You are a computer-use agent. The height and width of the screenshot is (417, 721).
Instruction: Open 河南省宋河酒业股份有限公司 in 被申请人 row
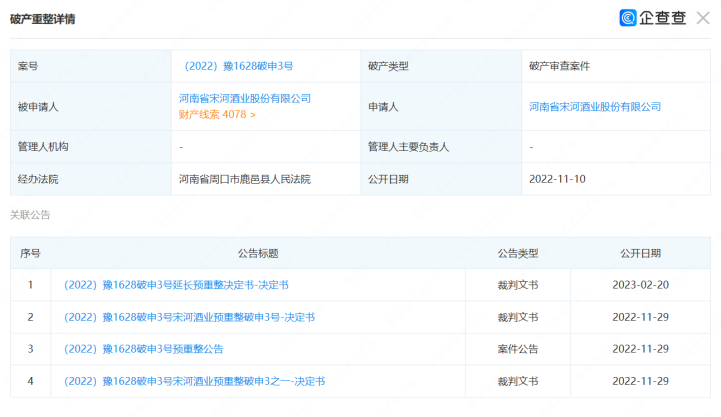click(x=244, y=98)
